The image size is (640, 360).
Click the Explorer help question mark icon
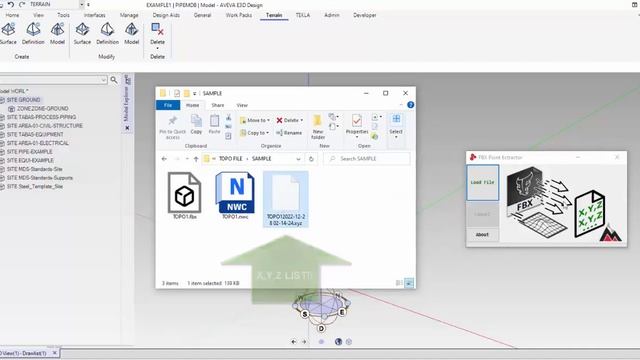(411, 105)
